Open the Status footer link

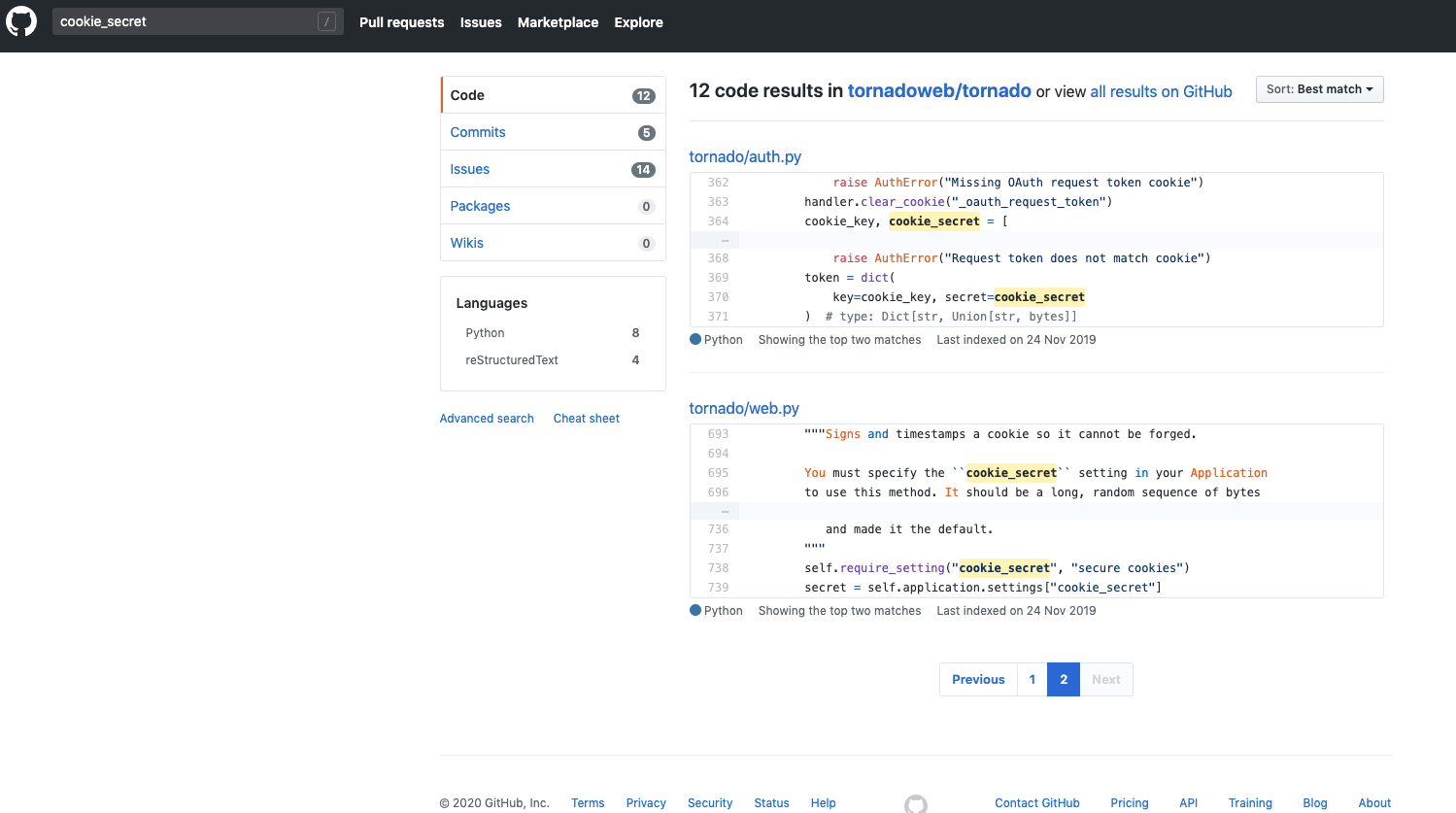point(771,803)
